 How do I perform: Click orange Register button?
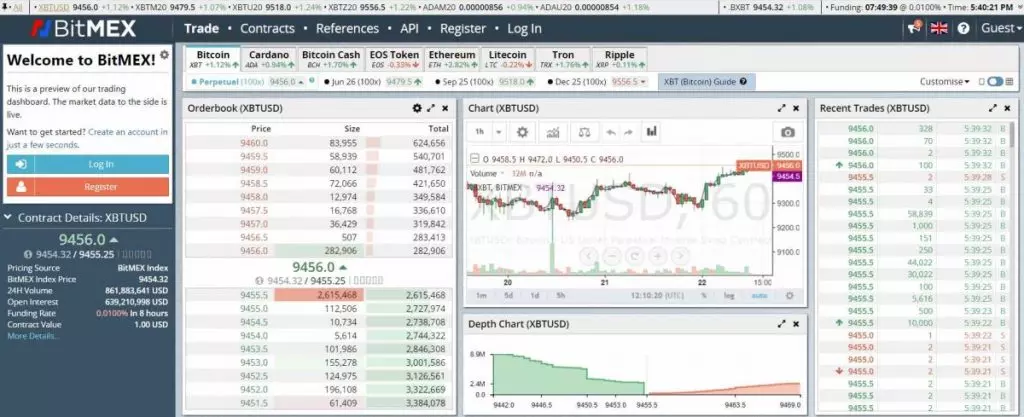[88, 187]
